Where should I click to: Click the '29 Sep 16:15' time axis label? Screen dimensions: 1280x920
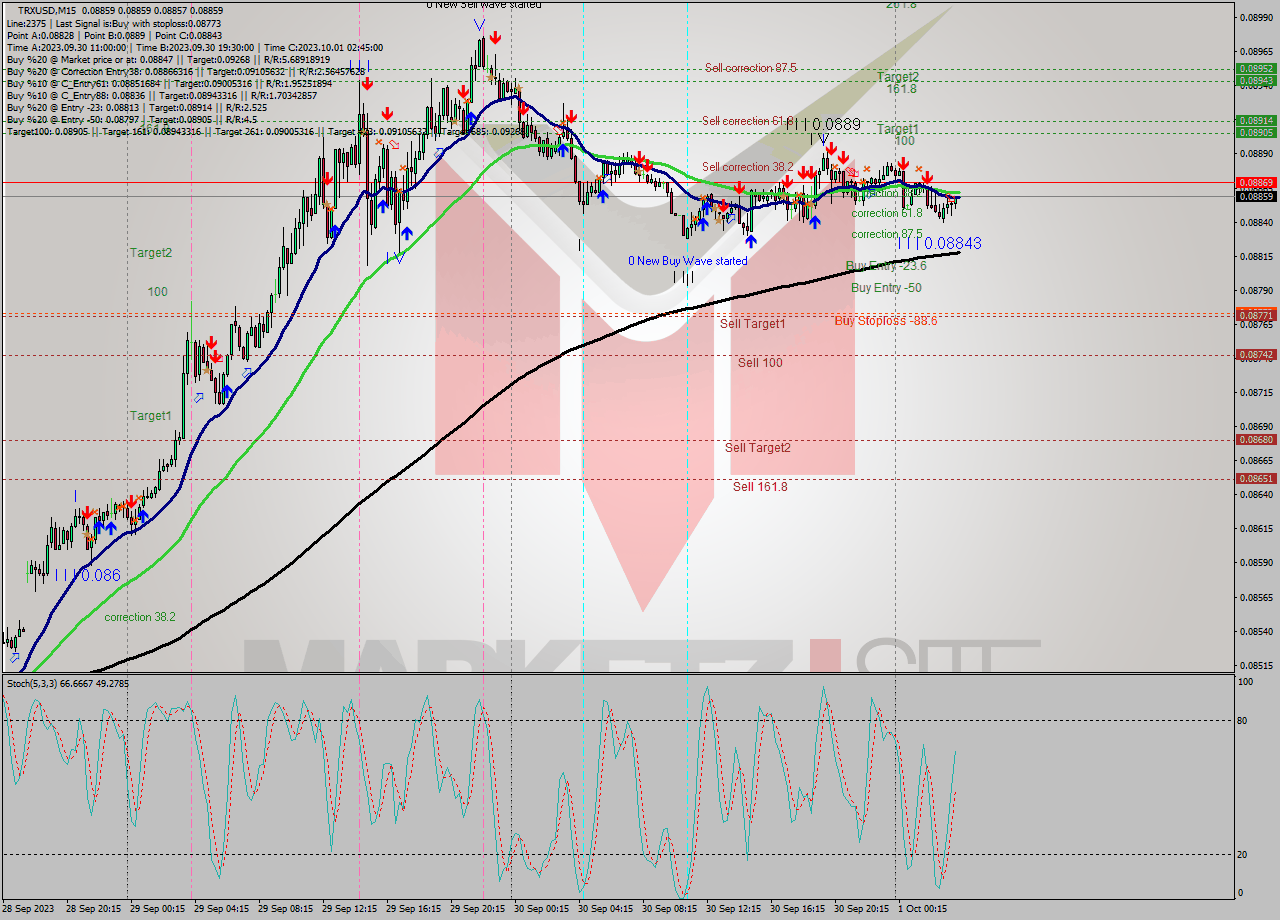pyautogui.click(x=413, y=909)
